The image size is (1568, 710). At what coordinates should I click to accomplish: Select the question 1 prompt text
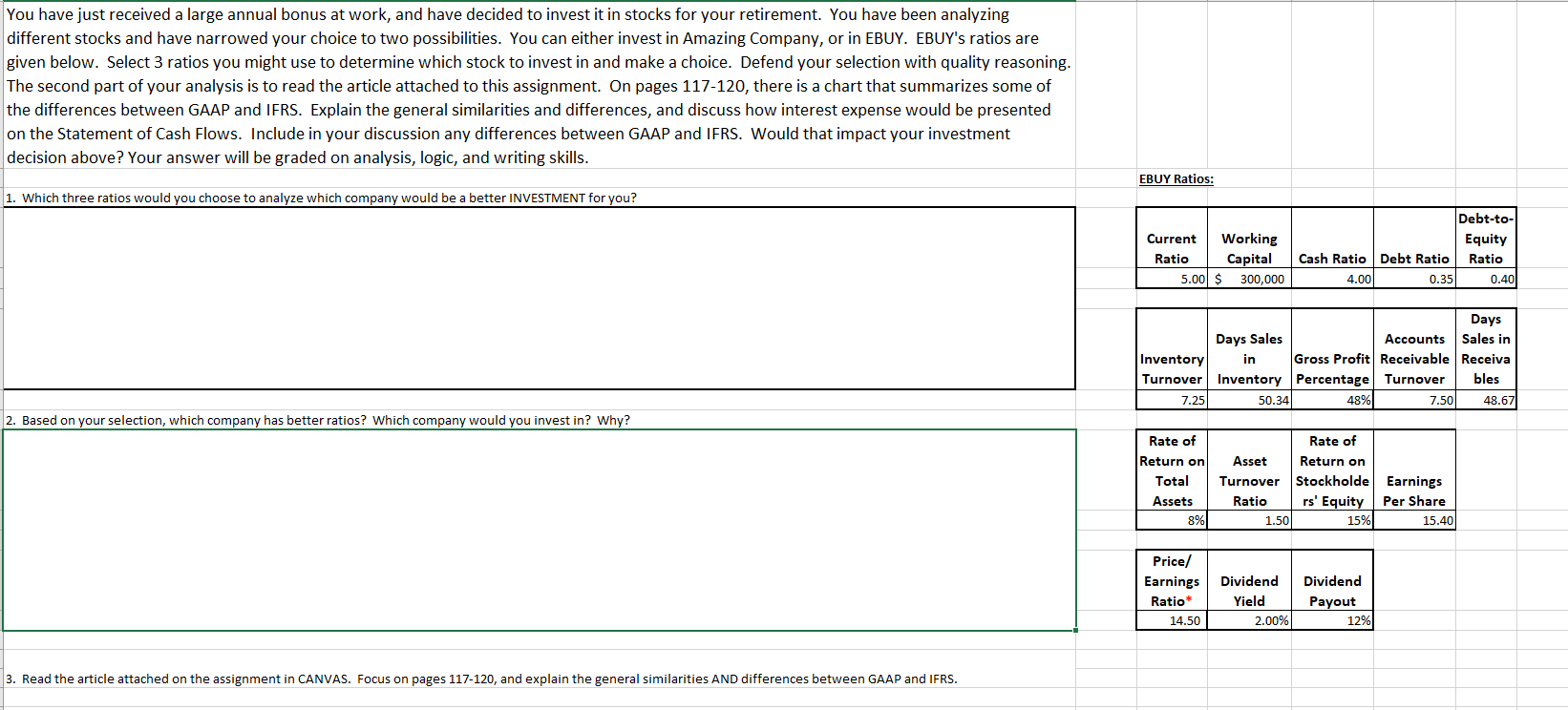coord(321,198)
